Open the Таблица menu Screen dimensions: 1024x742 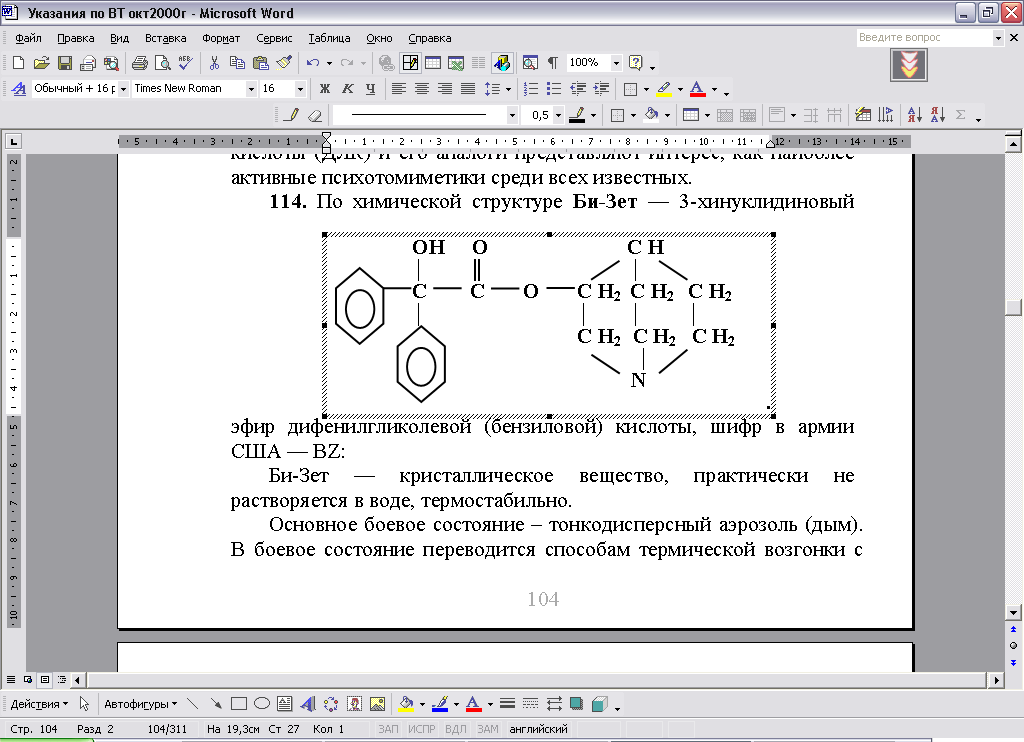coord(329,38)
